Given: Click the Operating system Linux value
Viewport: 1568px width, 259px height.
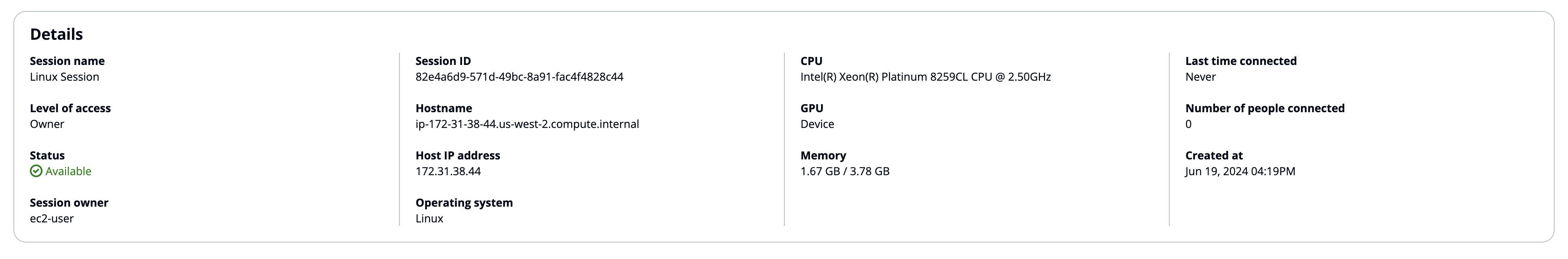Looking at the screenshot, I should point(429,219).
